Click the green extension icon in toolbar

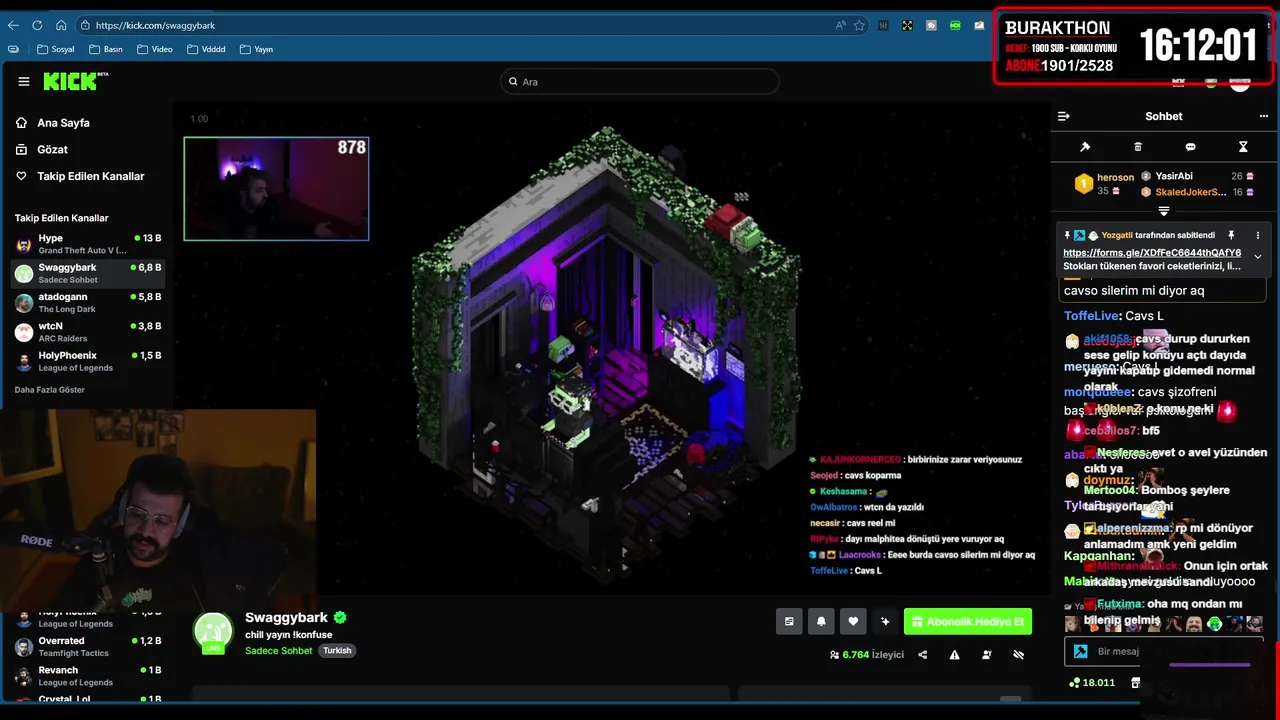click(x=955, y=25)
